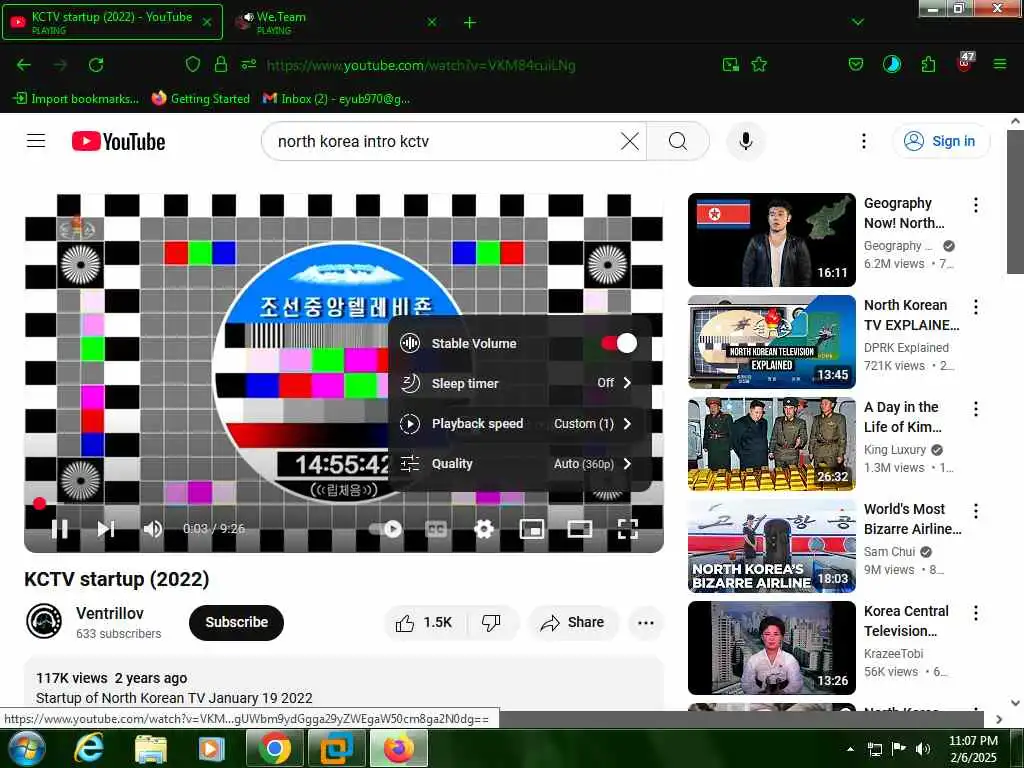Open YouTube settings three-dot menu near Sign in
This screenshot has height=768, width=1024.
tap(864, 141)
